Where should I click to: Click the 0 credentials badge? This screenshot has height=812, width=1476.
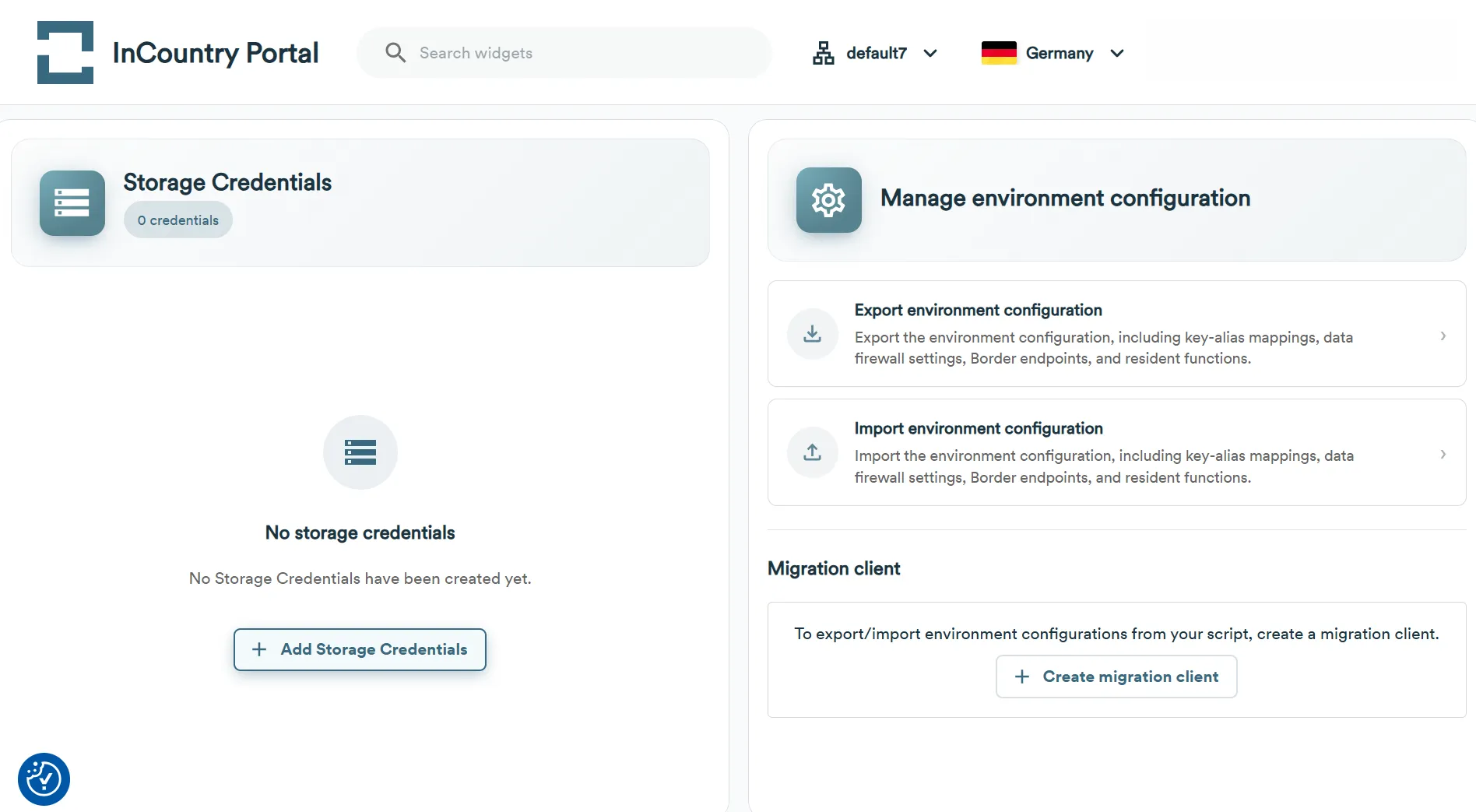178,220
